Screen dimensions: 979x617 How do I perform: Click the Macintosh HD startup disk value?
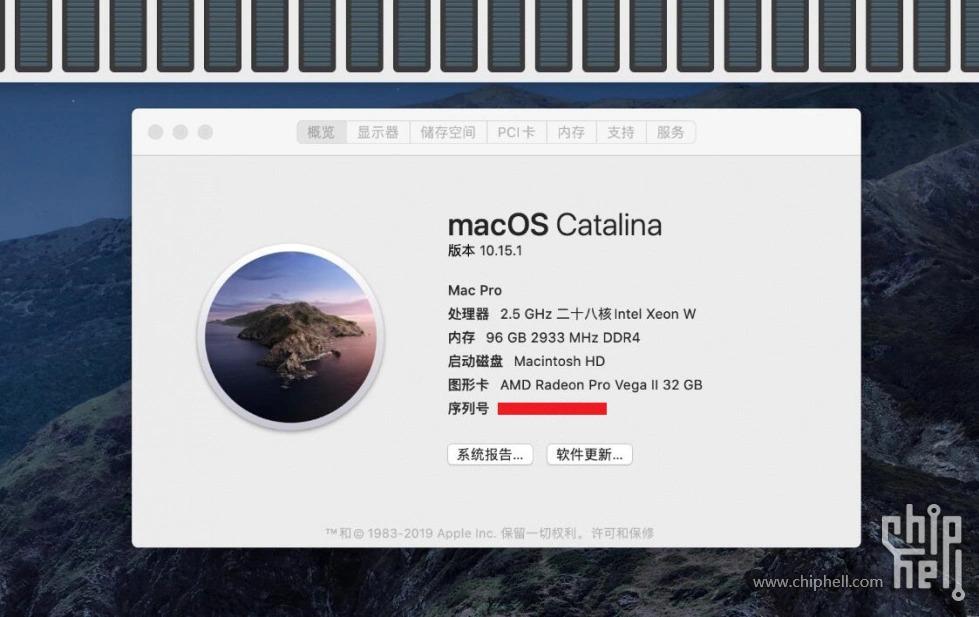click(x=559, y=362)
